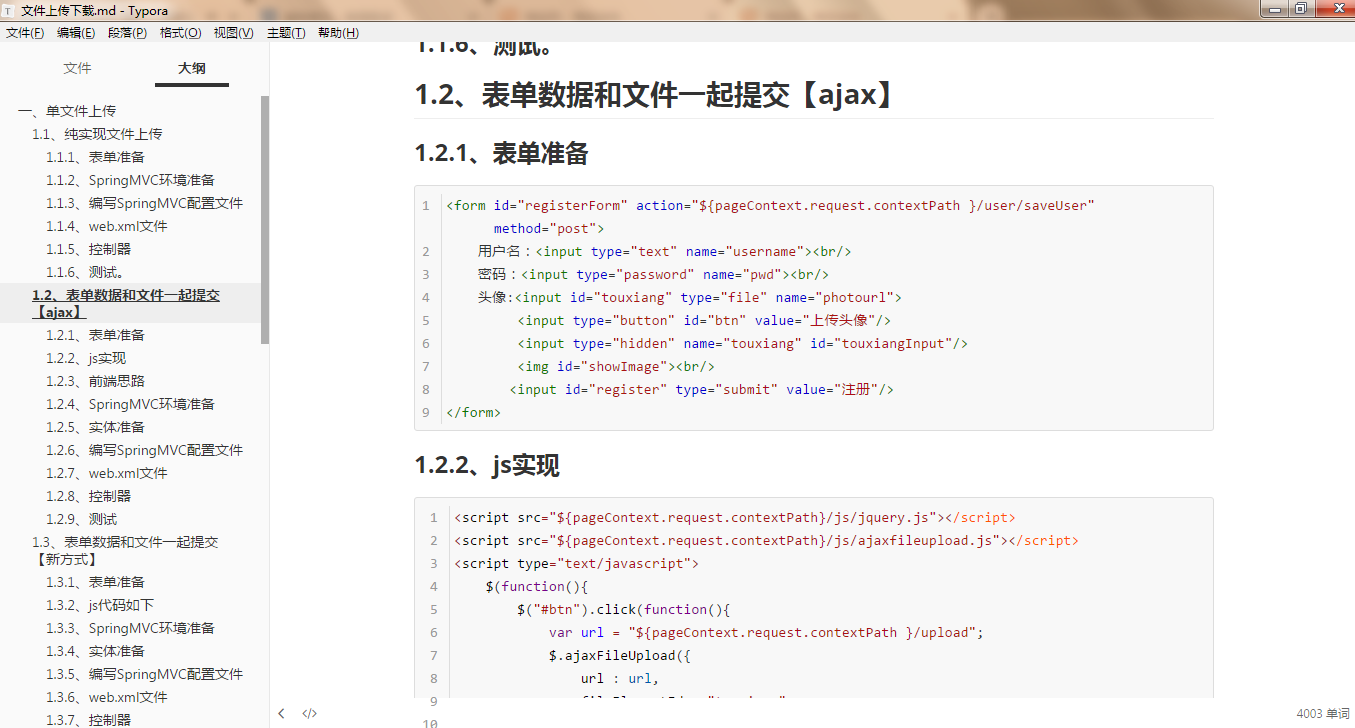Click the script line loading jquery.js
The image size is (1355, 728).
pyautogui.click(x=735, y=518)
